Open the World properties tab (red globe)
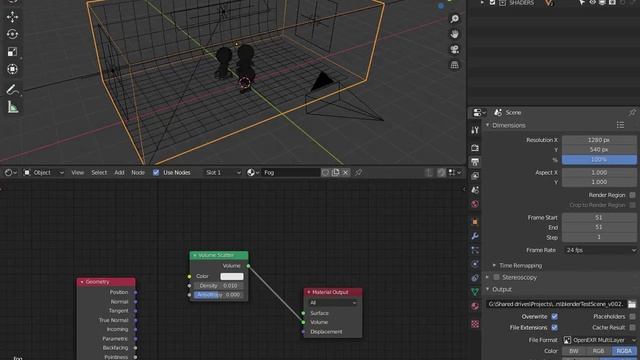Screen dimensions: 640x360 475,204
